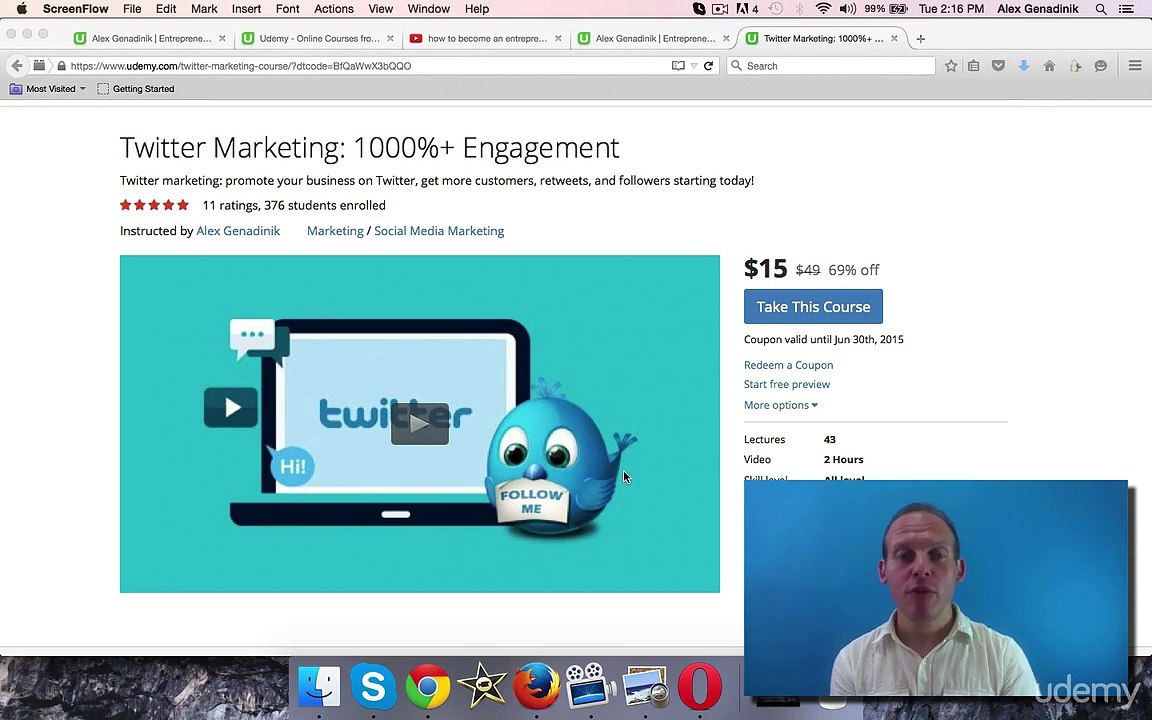Switch to the Udemy - Online Courses tab
This screenshot has width=1152, height=720.
[x=319, y=38]
